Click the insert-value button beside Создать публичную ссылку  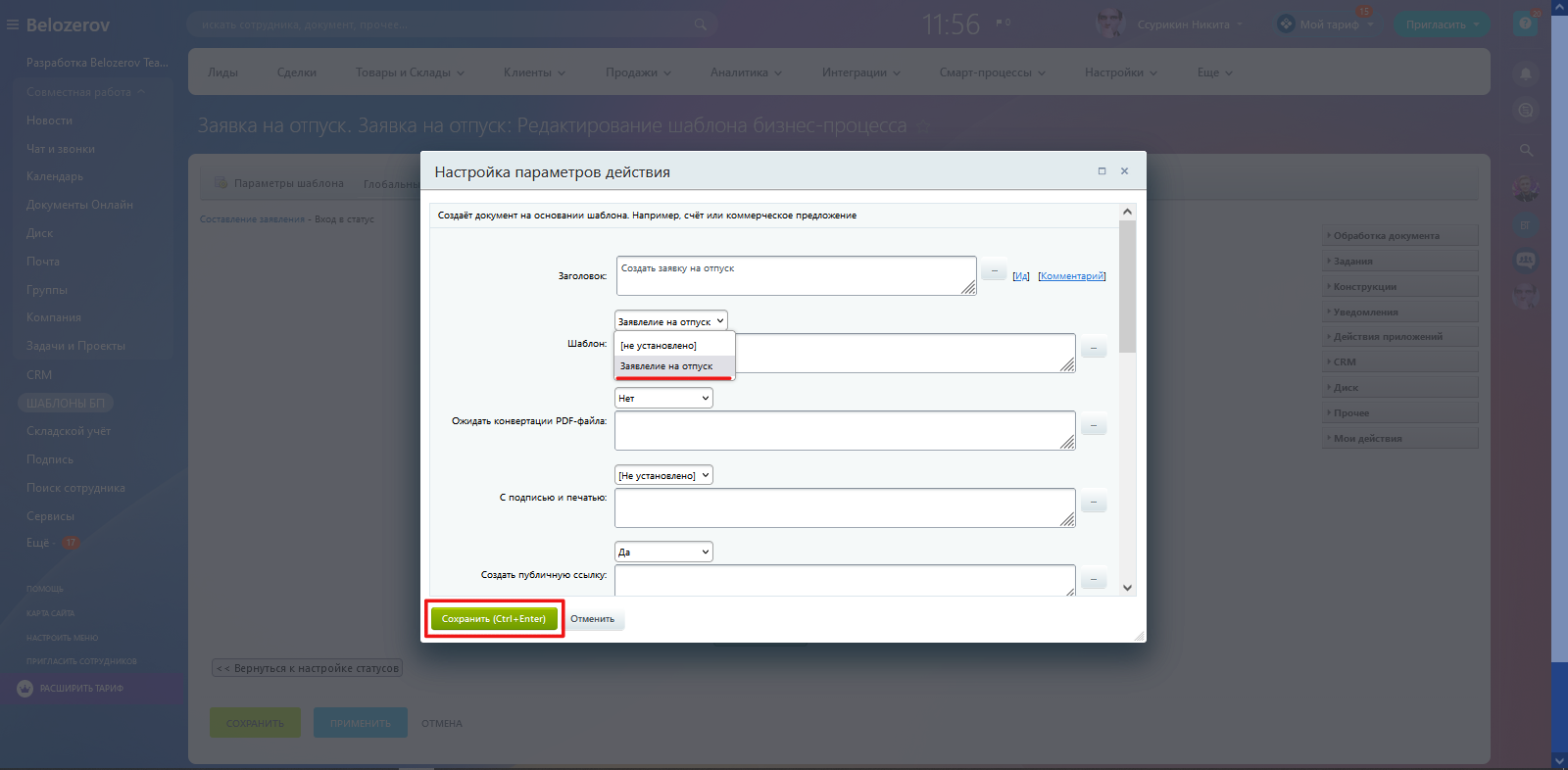point(1094,579)
